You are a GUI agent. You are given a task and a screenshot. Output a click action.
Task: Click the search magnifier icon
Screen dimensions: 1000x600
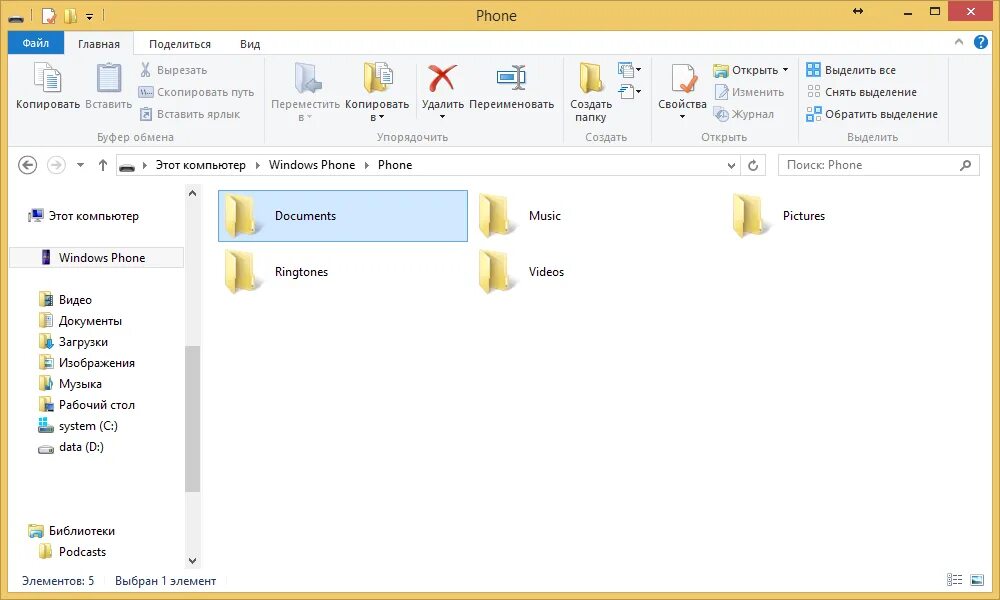[x=966, y=165]
